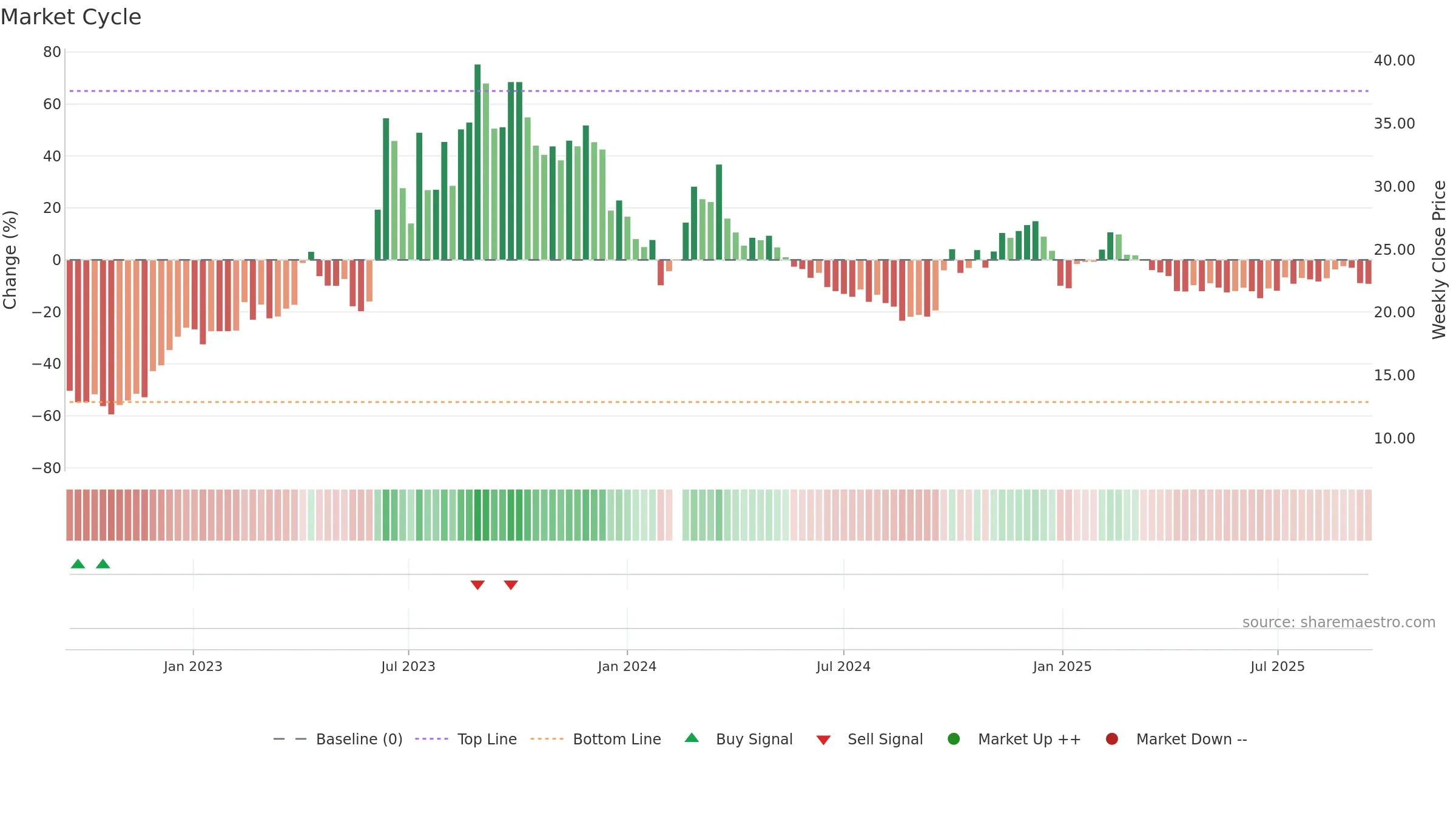Toggle the Market Down -- legend entry
This screenshot has height=819, width=1456.
(x=1176, y=739)
